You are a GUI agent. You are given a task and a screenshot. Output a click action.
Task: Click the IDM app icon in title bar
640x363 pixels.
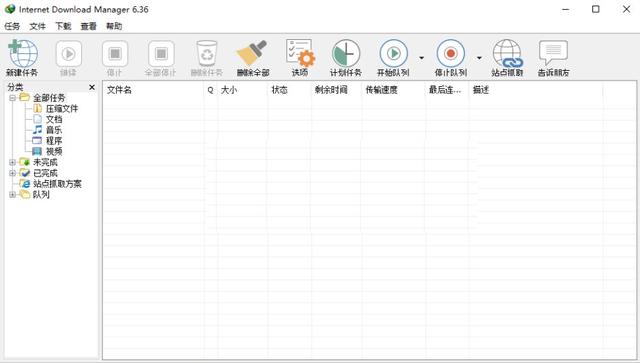click(x=10, y=9)
